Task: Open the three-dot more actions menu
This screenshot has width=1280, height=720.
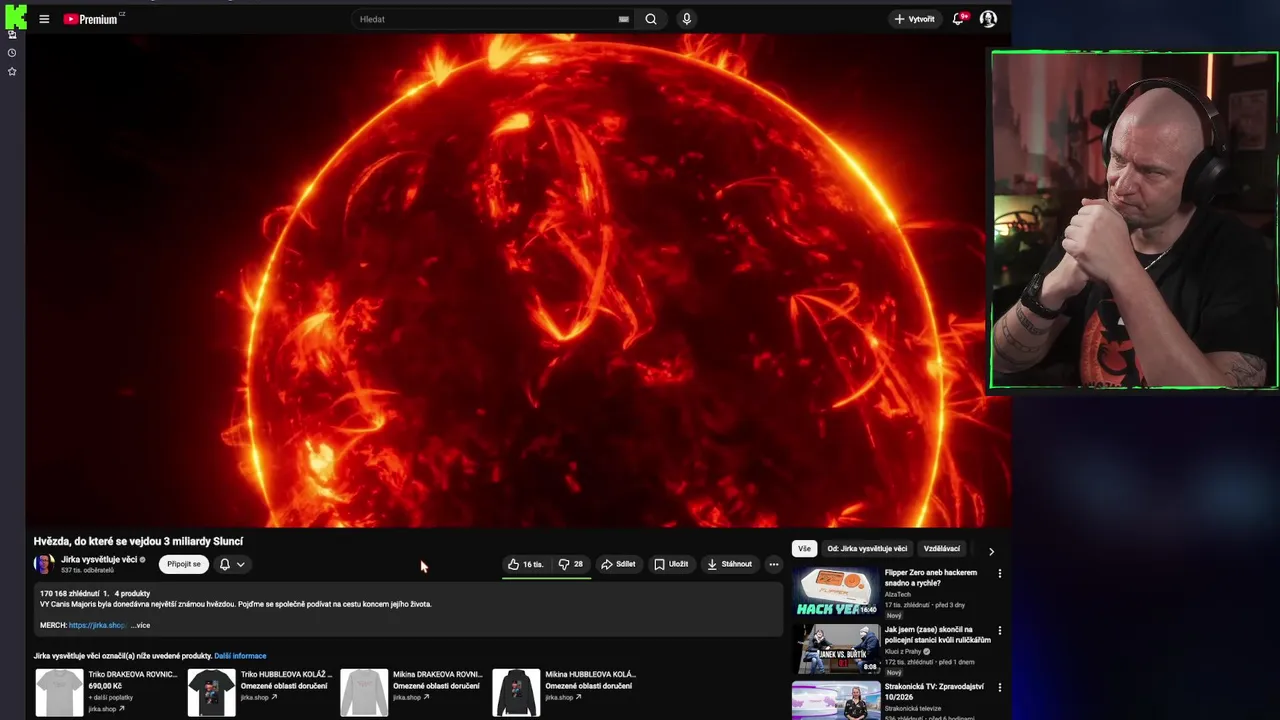Action: [x=773, y=564]
